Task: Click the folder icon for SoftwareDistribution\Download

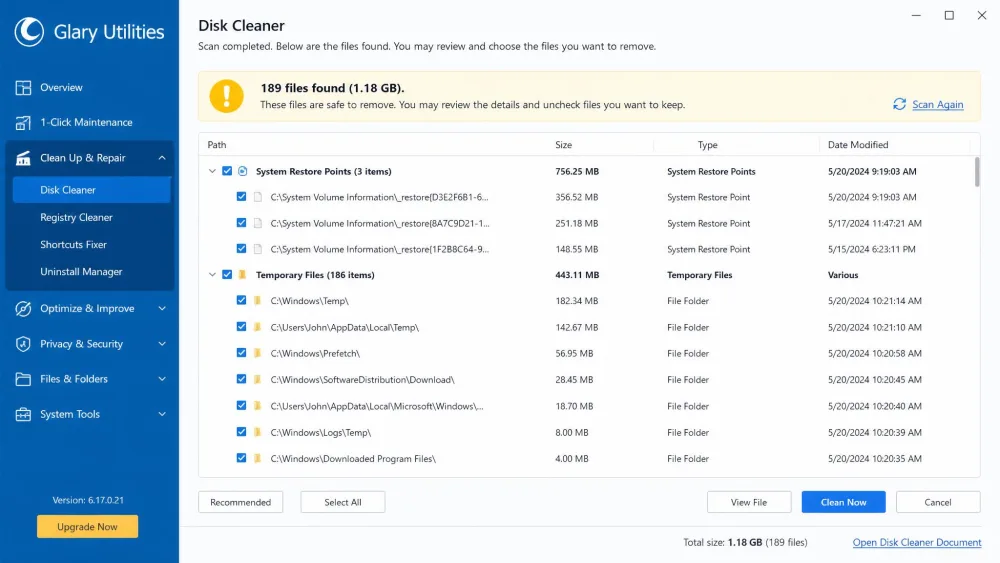Action: point(258,379)
